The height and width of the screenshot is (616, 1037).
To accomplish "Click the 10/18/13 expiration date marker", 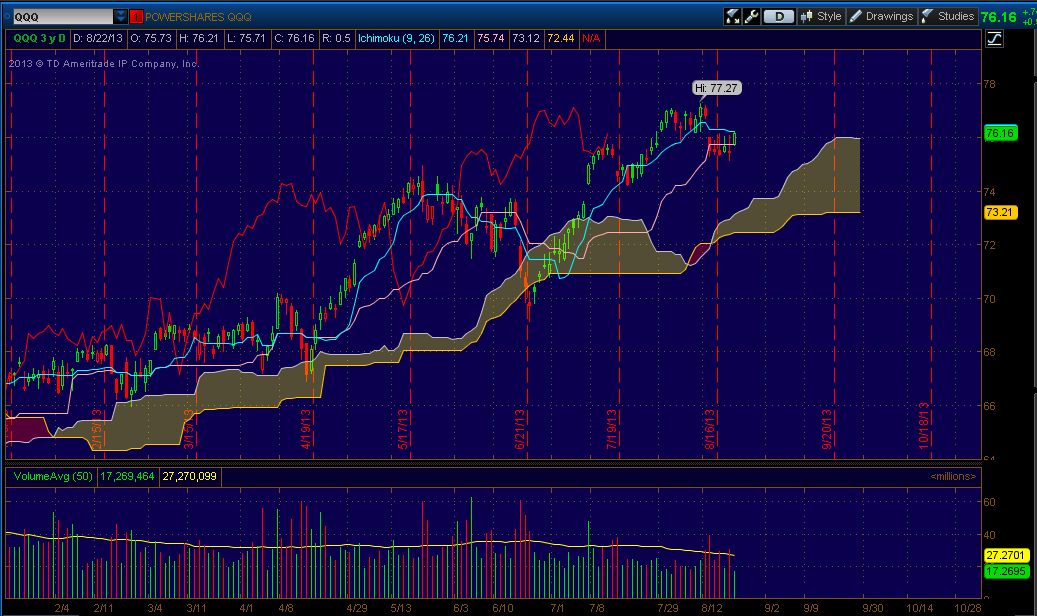I will click(x=924, y=425).
